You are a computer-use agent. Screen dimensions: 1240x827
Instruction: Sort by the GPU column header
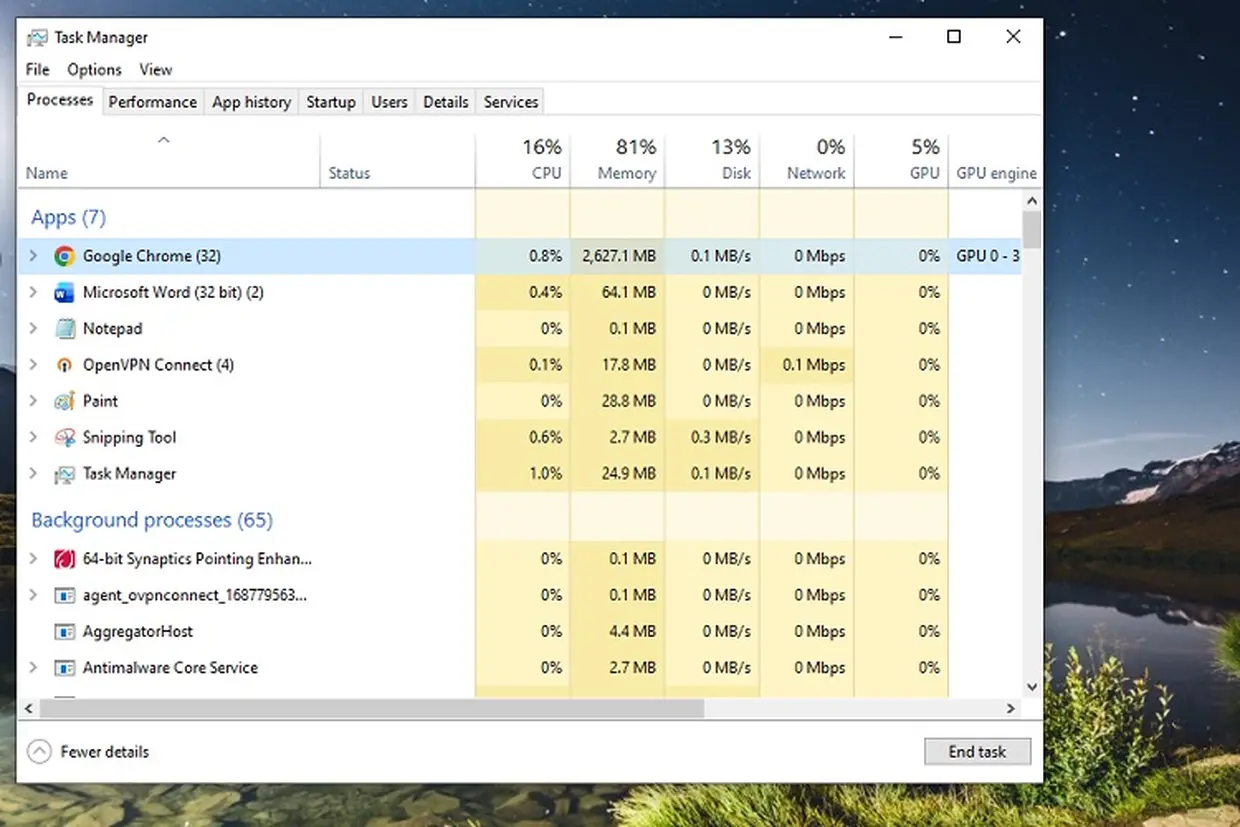coord(902,160)
